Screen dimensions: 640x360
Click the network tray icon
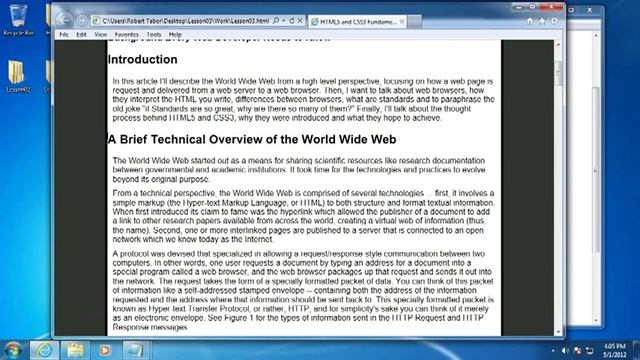tap(589, 351)
